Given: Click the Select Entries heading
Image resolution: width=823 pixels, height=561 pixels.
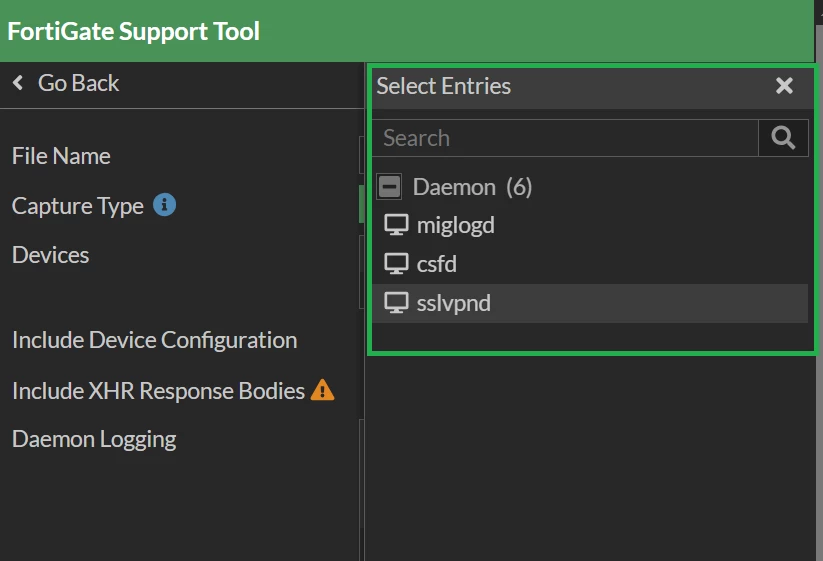Looking at the screenshot, I should point(444,86).
